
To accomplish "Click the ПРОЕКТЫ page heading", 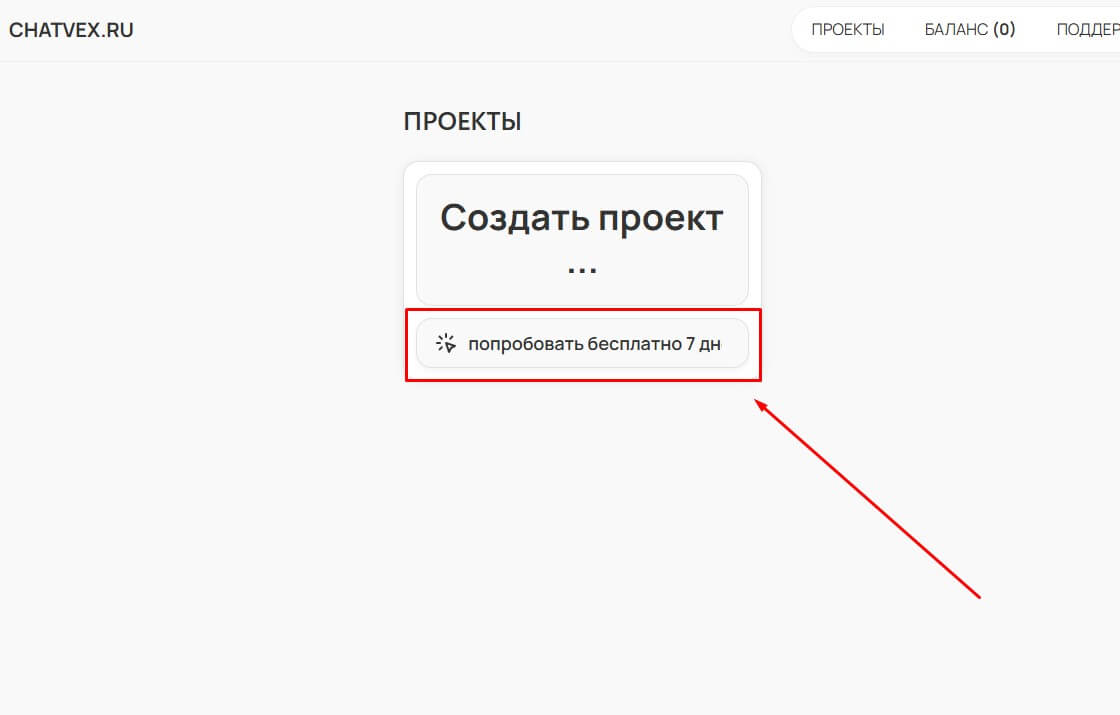I will 462,122.
